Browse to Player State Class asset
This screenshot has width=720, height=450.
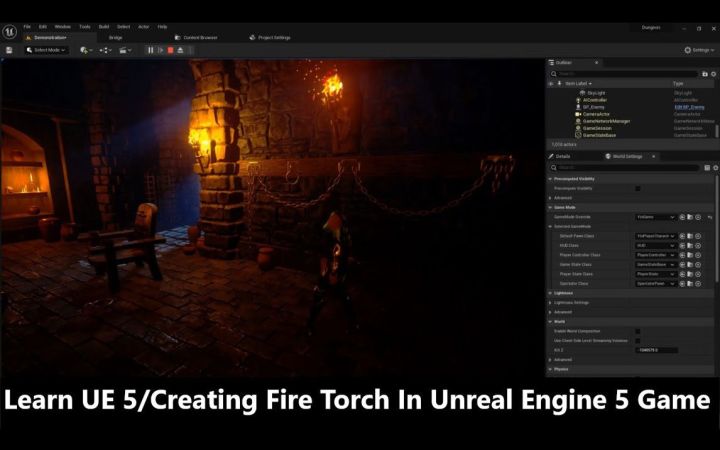point(690,274)
